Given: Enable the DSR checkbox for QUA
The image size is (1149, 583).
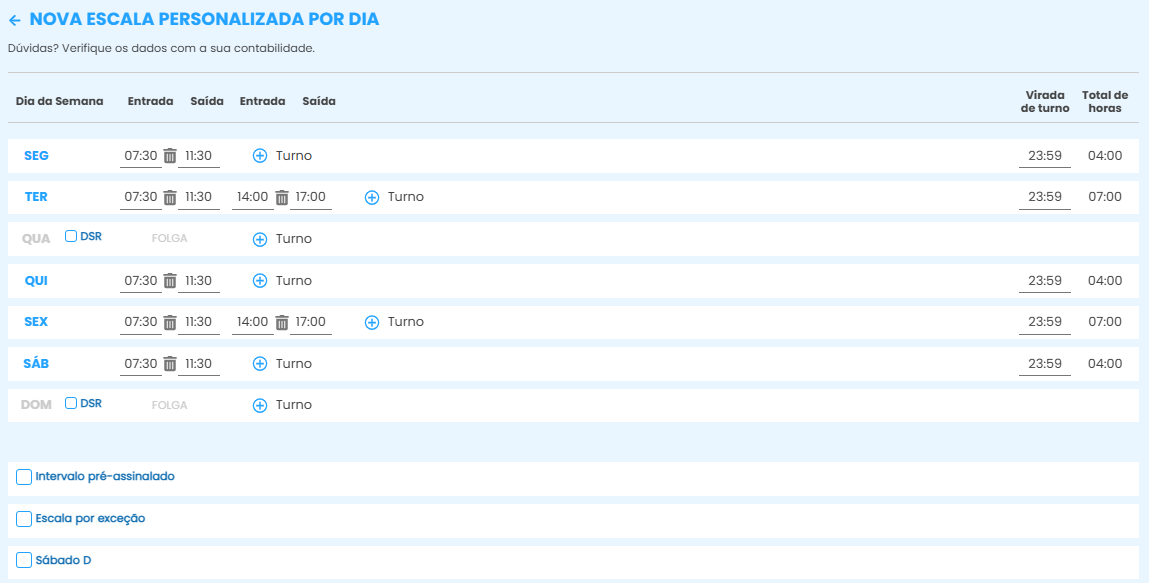Looking at the screenshot, I should [71, 236].
